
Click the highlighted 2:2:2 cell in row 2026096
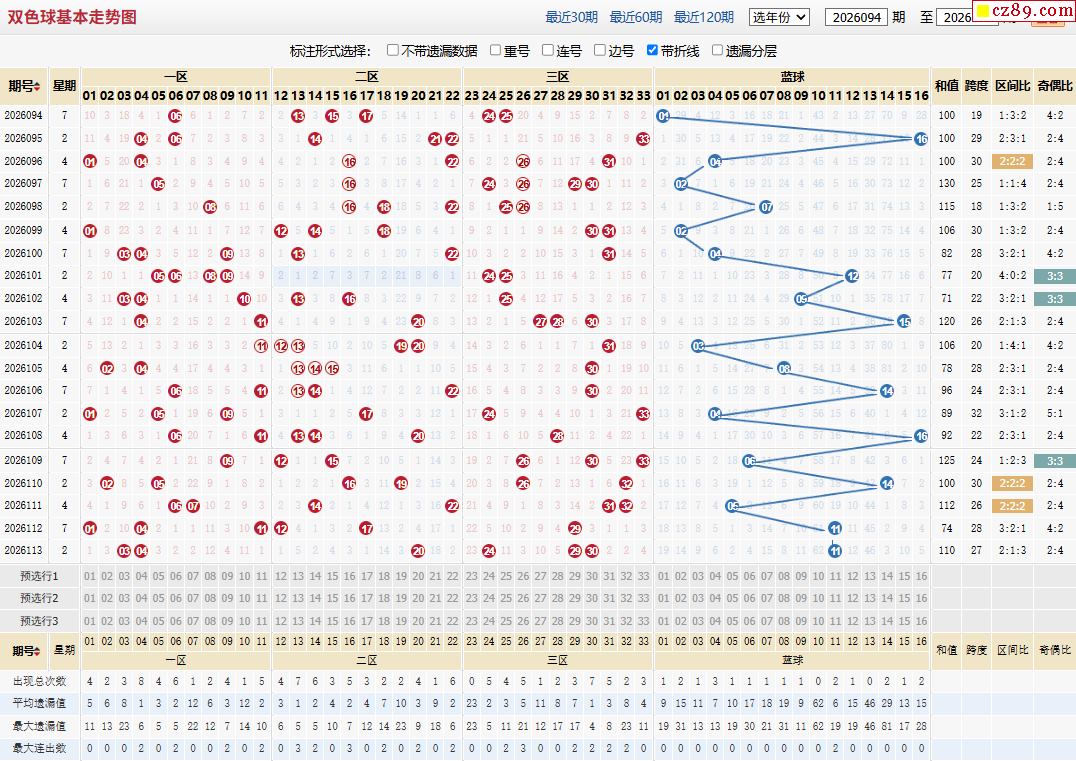click(1012, 162)
